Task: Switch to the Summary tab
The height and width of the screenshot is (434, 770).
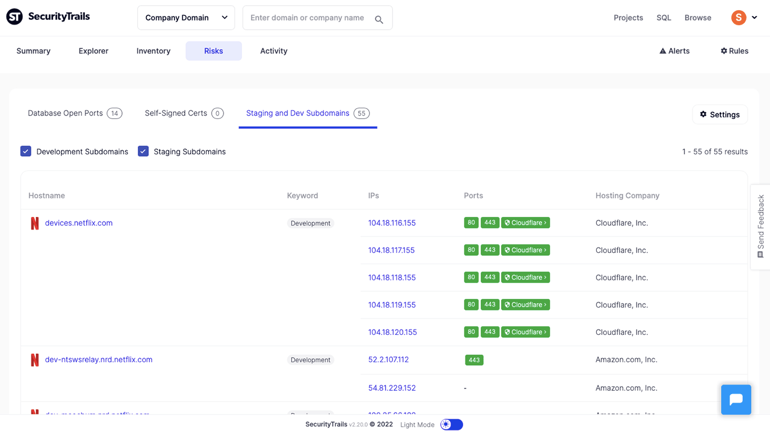Action: 33,51
